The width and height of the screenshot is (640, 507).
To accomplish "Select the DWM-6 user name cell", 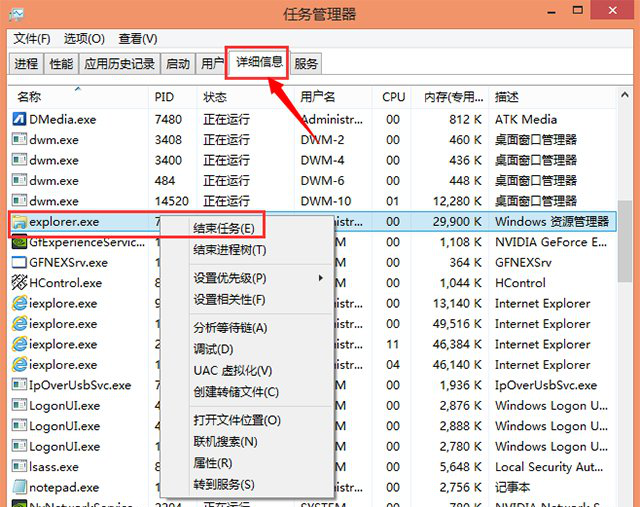I will point(322,180).
